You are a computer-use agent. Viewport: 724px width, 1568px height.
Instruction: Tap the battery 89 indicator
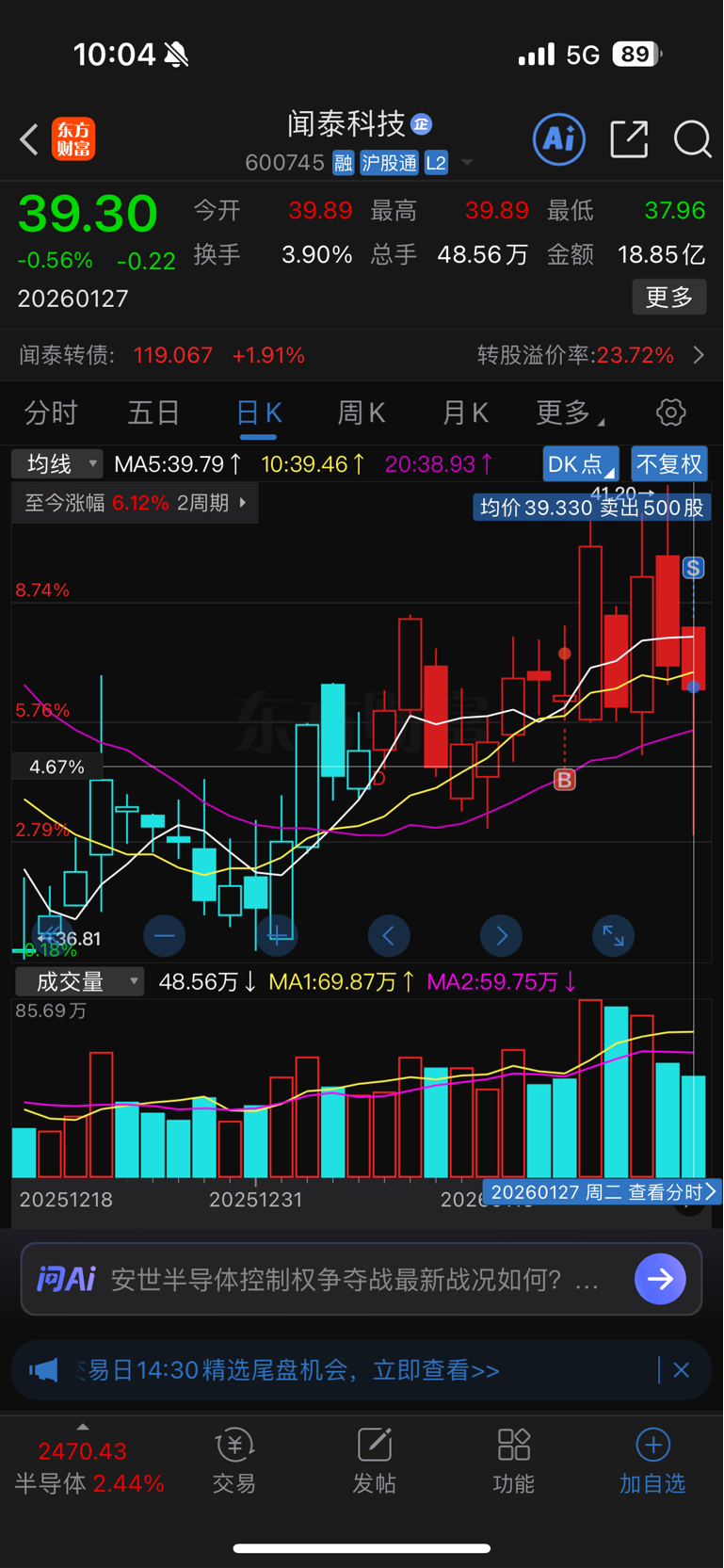tap(636, 55)
